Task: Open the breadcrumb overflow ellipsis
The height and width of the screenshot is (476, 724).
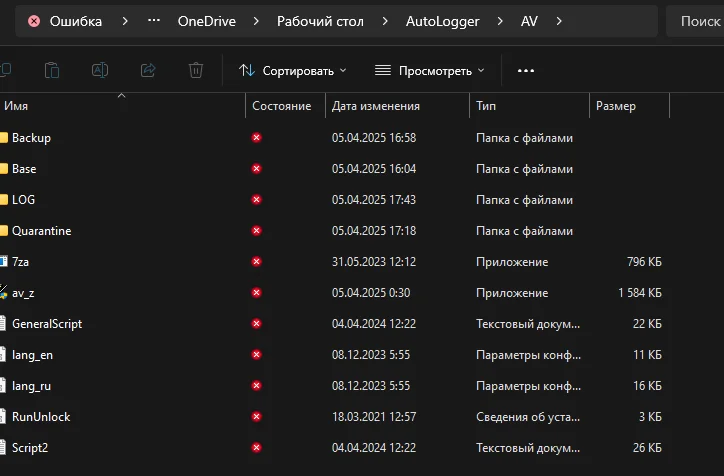Action: click(x=154, y=21)
